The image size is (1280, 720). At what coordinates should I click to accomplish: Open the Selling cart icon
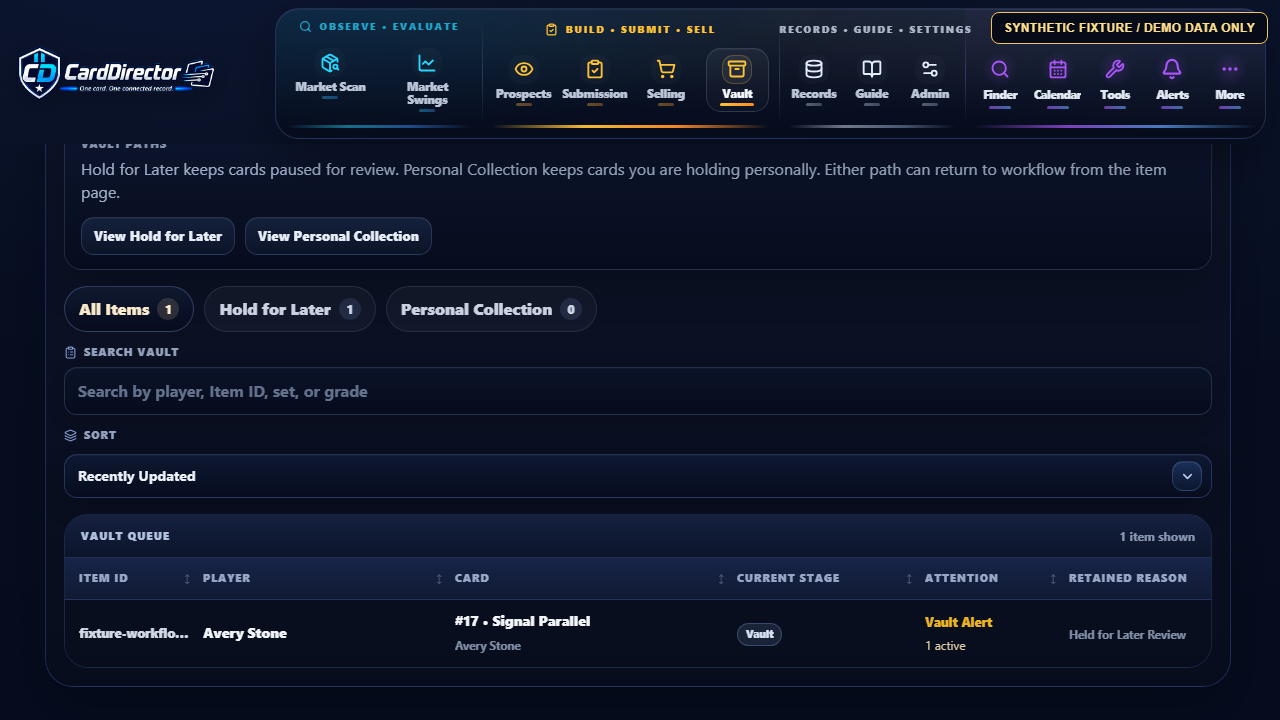(x=665, y=69)
